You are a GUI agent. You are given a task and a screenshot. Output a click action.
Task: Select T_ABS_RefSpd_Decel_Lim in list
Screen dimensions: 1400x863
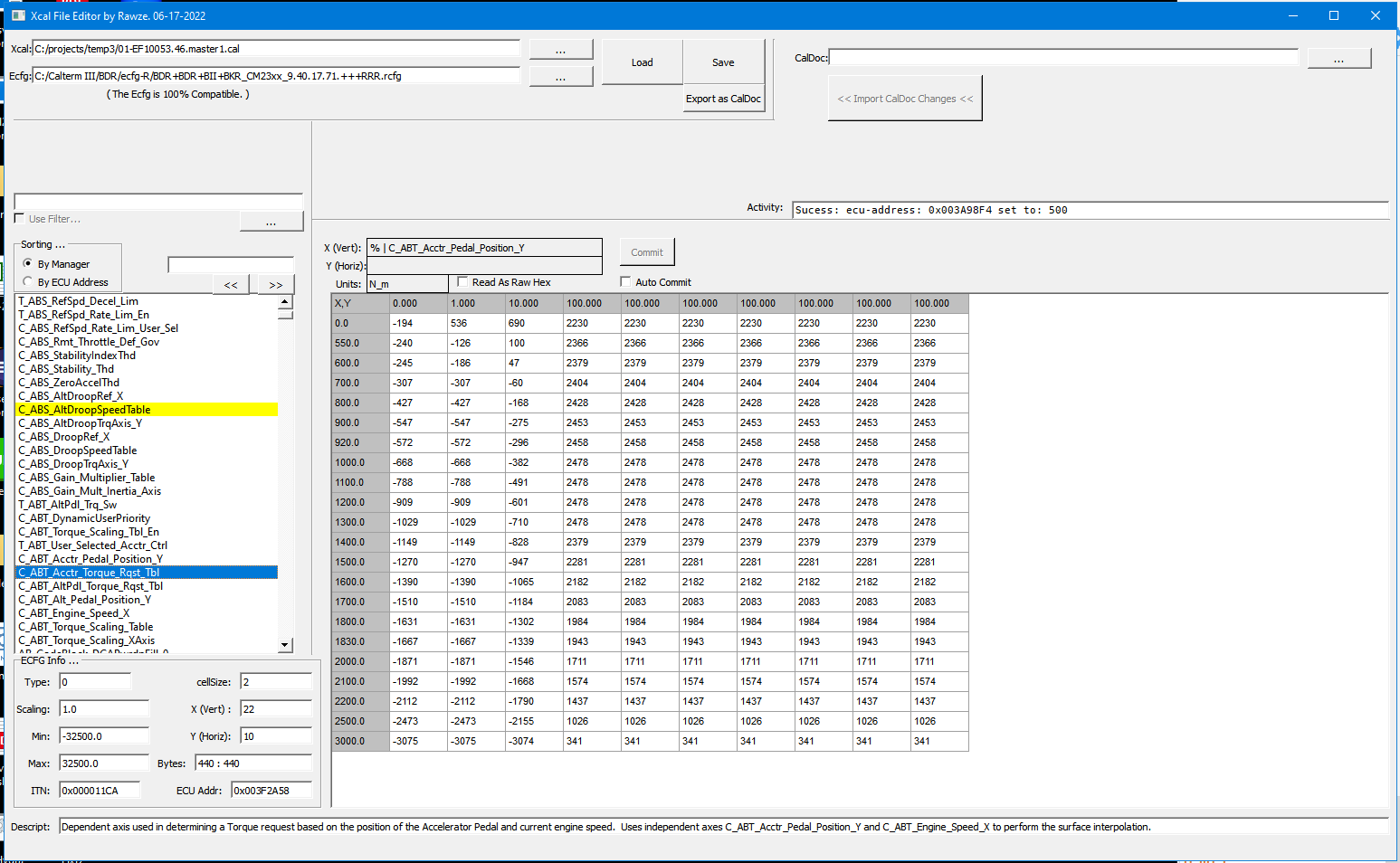click(x=147, y=301)
